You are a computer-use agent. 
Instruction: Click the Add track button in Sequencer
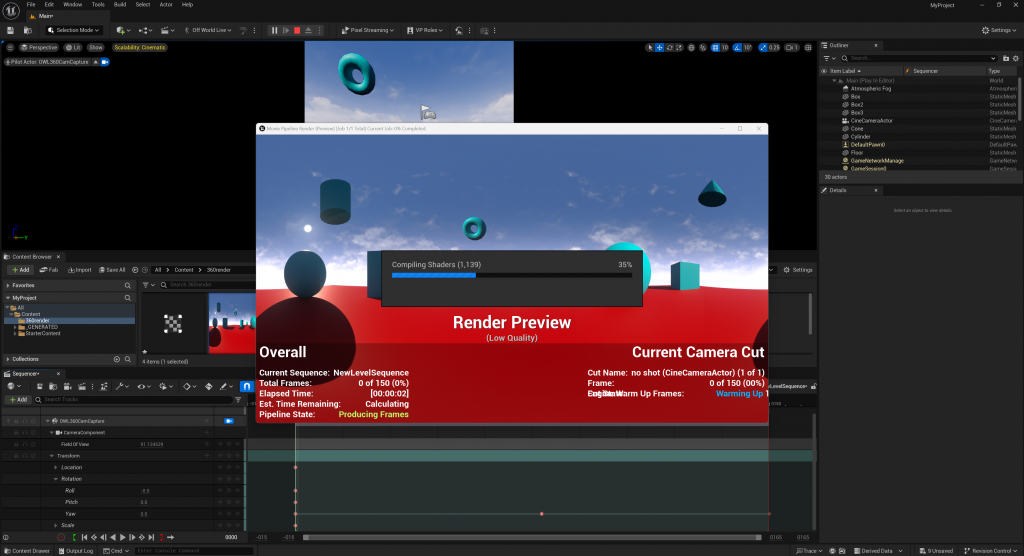pos(18,400)
